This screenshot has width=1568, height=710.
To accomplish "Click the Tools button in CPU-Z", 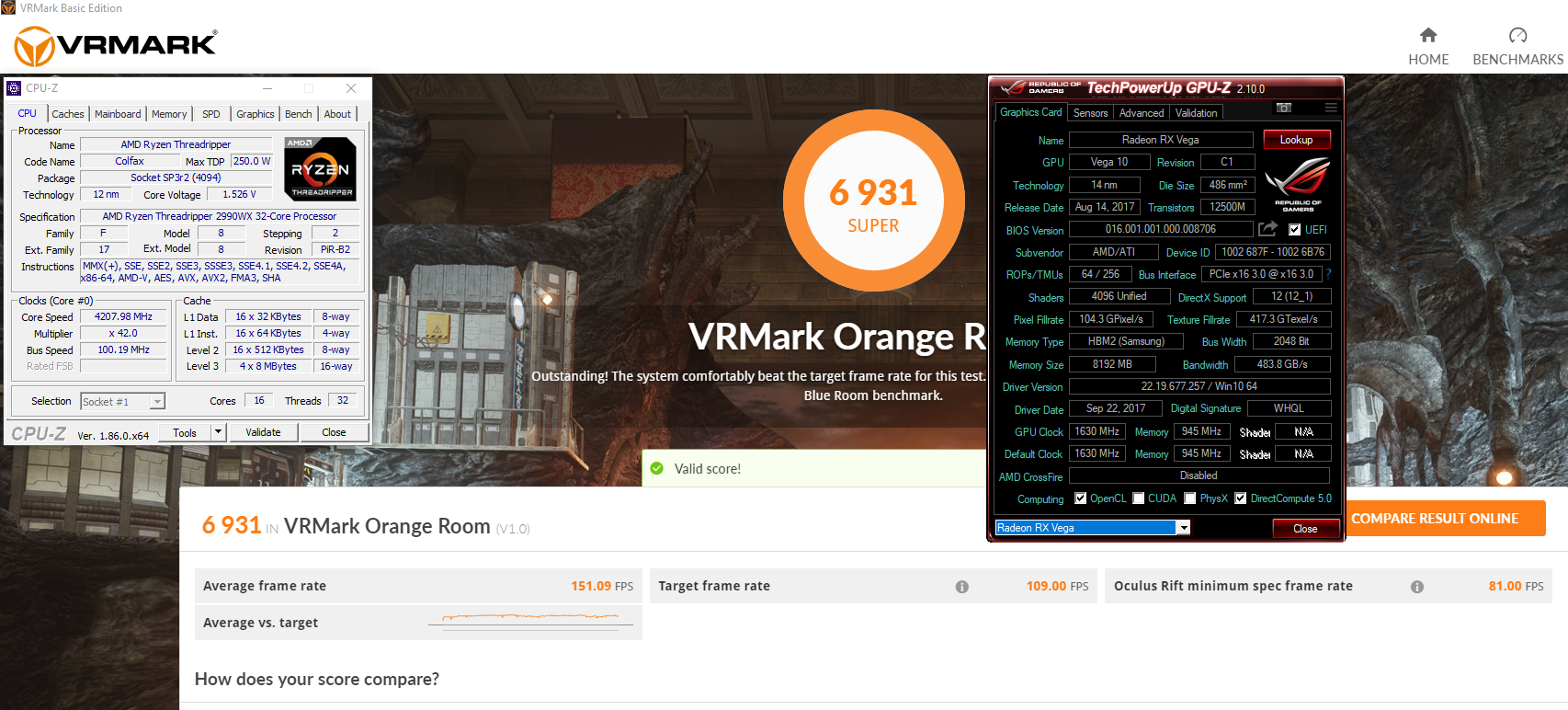I will click(185, 432).
